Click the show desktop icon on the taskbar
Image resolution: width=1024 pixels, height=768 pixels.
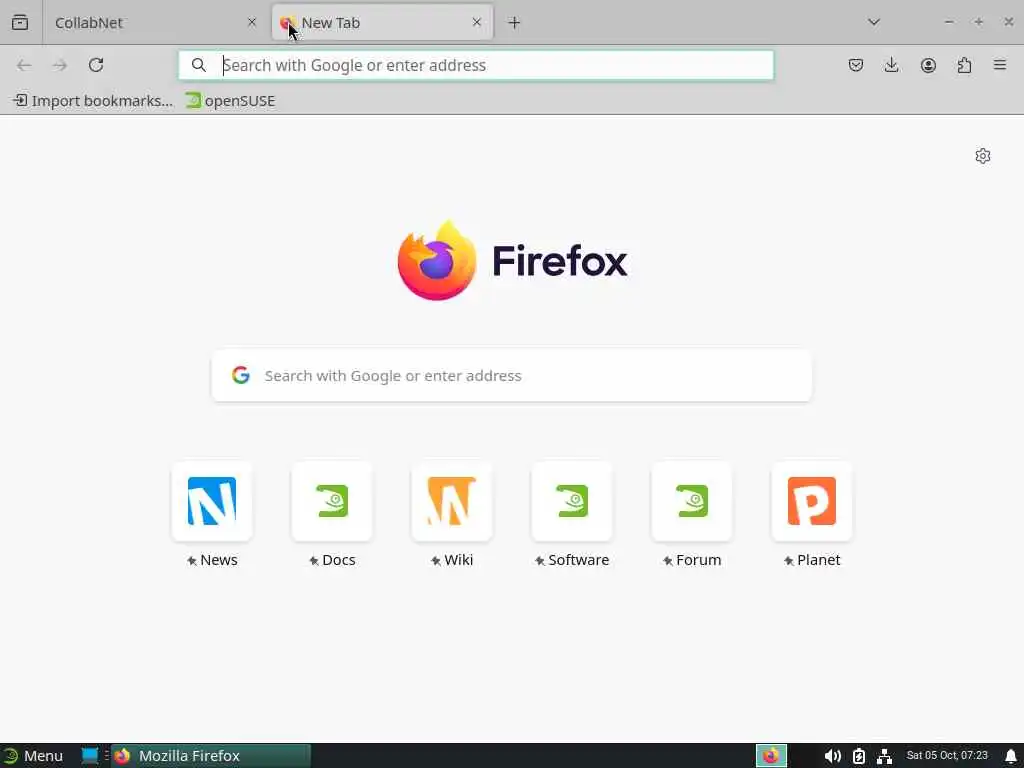89,756
